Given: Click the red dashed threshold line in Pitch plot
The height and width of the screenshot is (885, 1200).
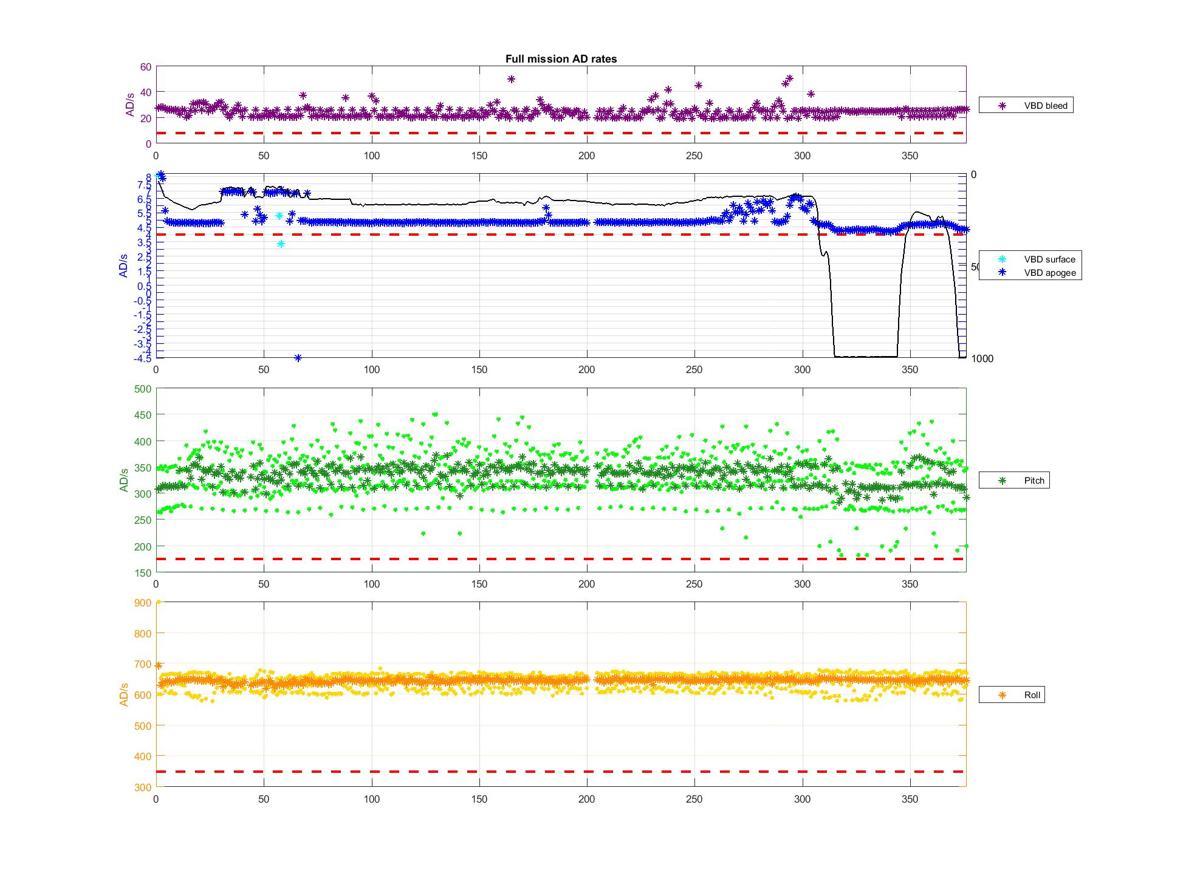Looking at the screenshot, I should 561,559.
